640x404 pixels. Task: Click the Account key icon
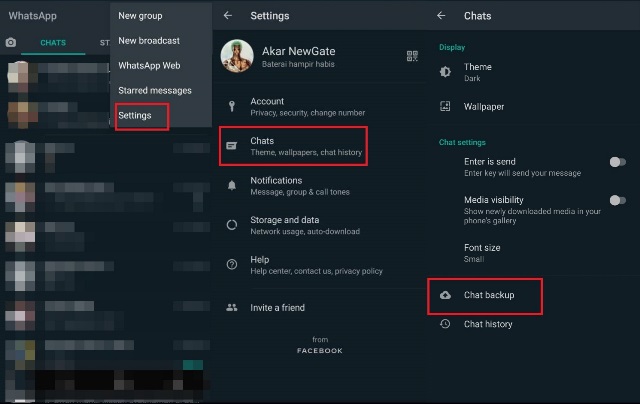pyautogui.click(x=232, y=107)
